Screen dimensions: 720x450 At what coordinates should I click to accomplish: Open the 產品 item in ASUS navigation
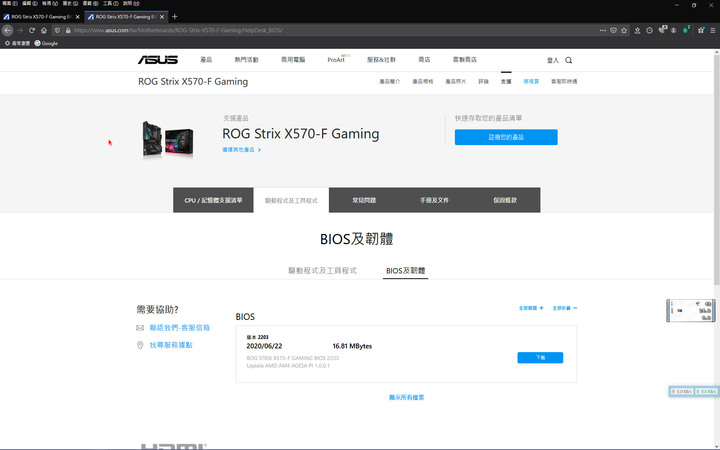[x=206, y=60]
